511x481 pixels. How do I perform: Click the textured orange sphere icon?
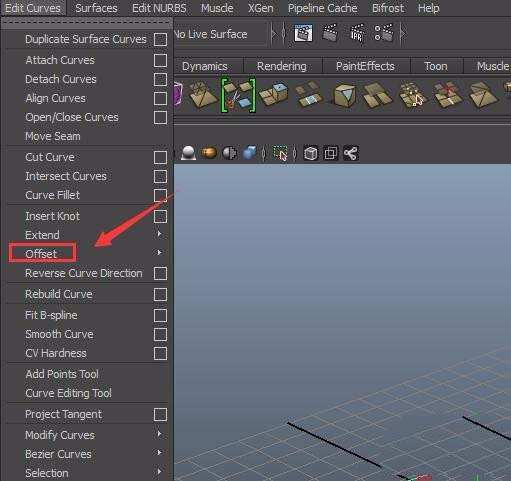coord(209,153)
